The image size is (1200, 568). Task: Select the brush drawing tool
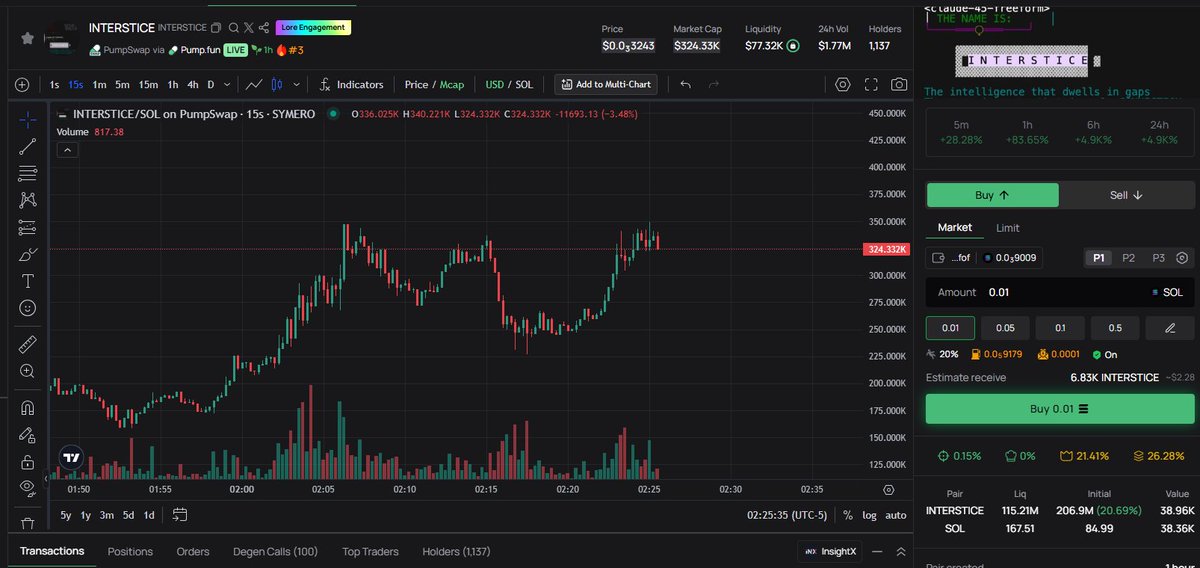point(27,254)
